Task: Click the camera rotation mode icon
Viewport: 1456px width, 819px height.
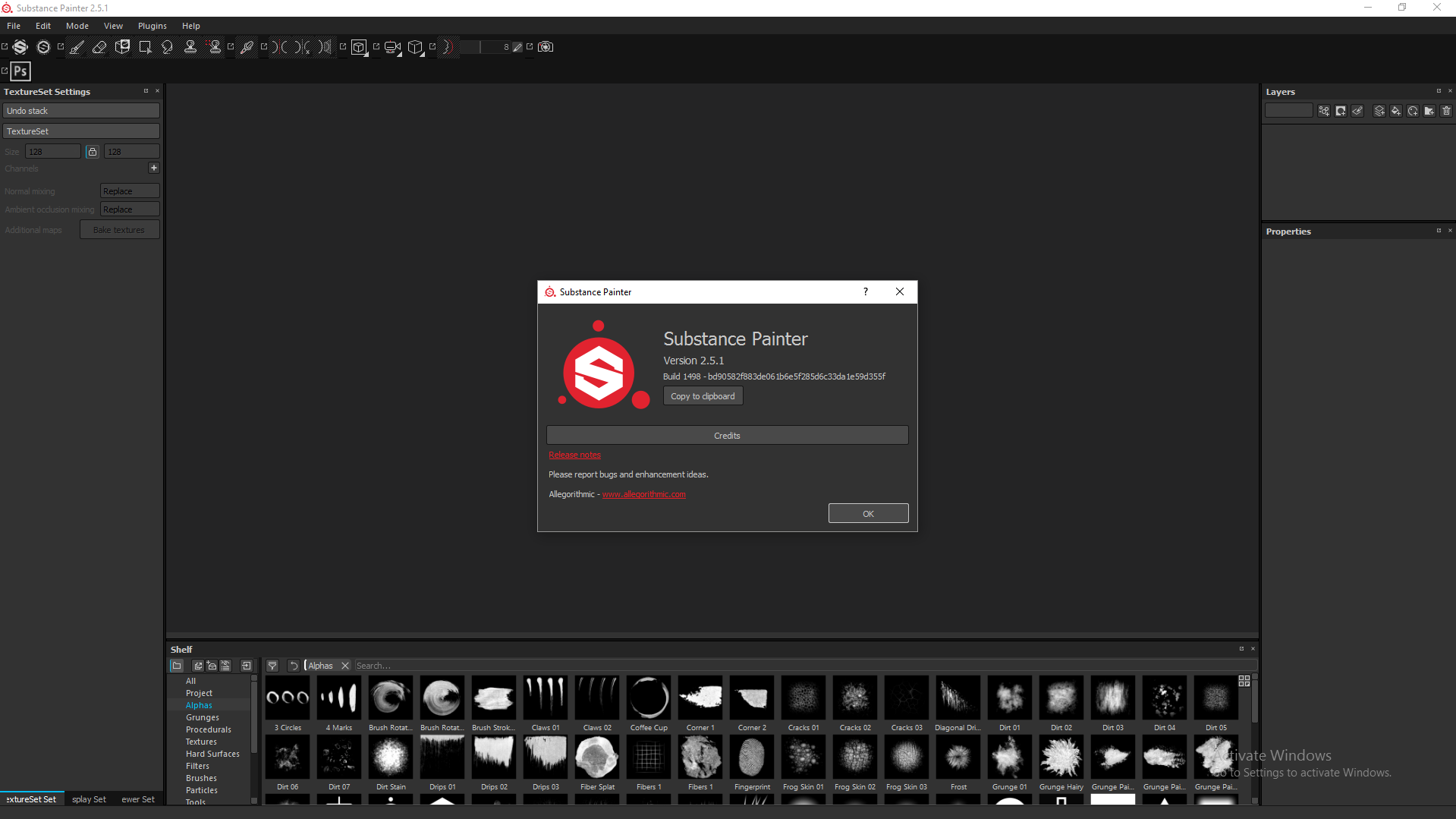Action: (392, 47)
